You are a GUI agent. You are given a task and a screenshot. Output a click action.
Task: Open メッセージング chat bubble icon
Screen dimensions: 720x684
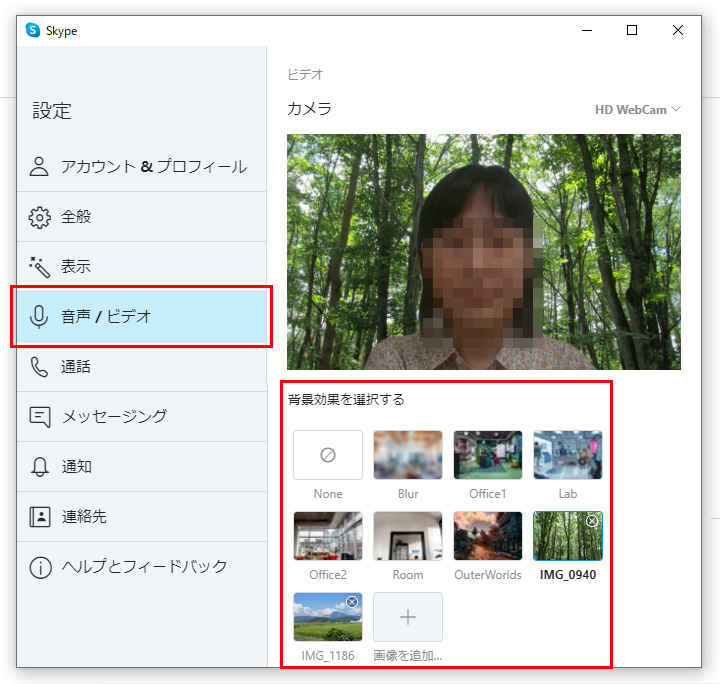pyautogui.click(x=40, y=417)
